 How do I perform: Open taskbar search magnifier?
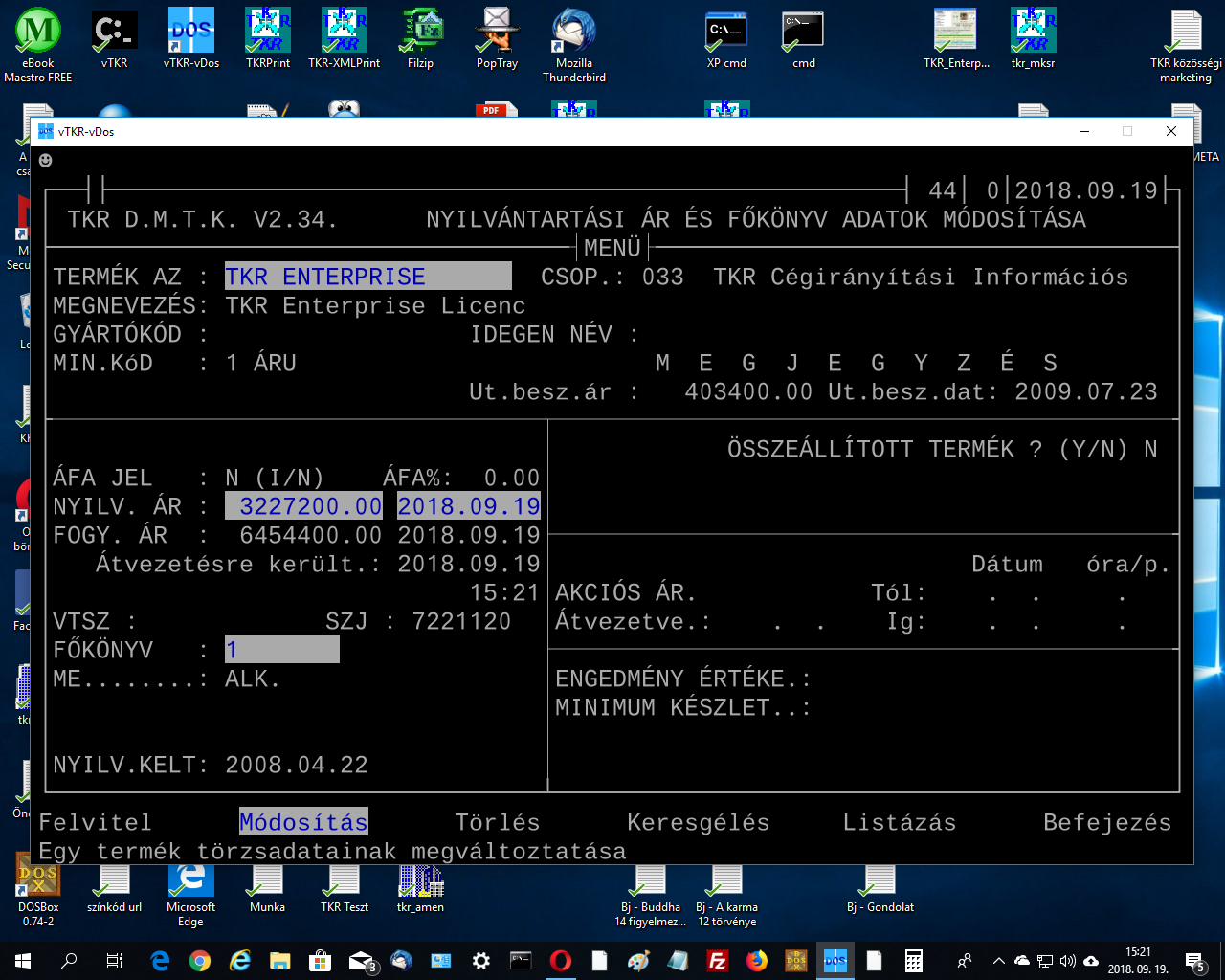coord(69,961)
